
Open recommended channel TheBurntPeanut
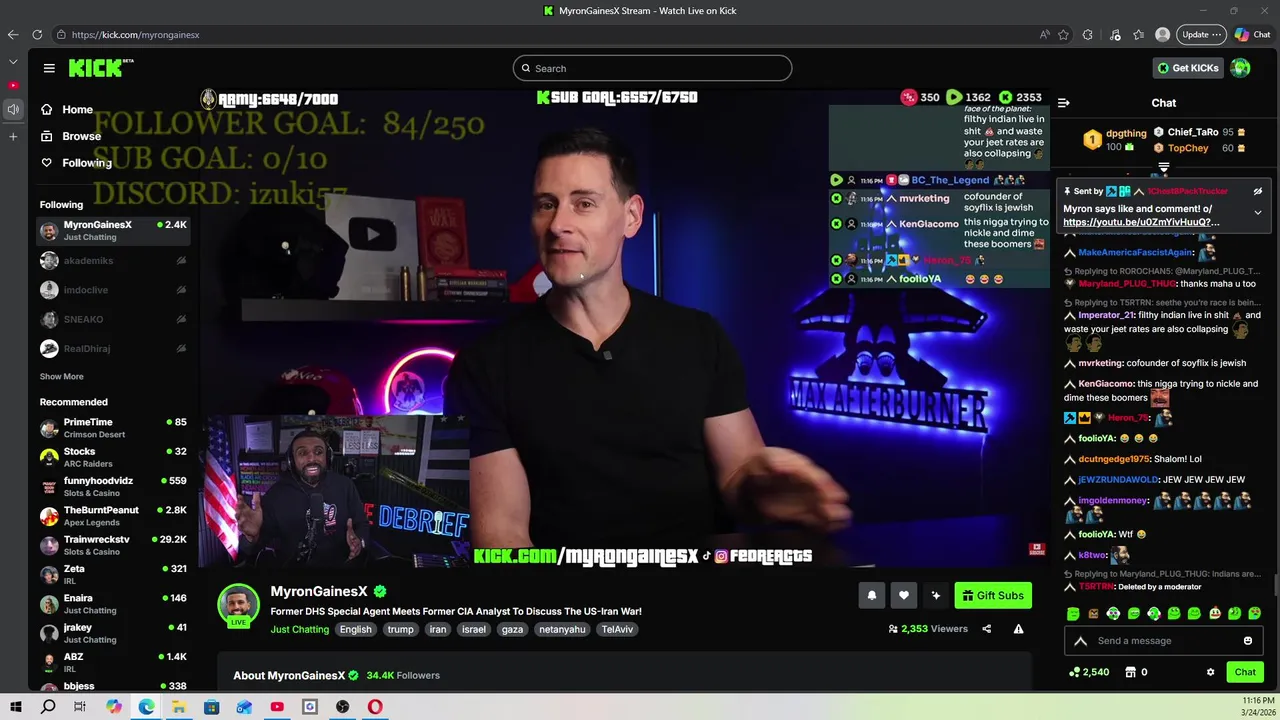click(112, 516)
